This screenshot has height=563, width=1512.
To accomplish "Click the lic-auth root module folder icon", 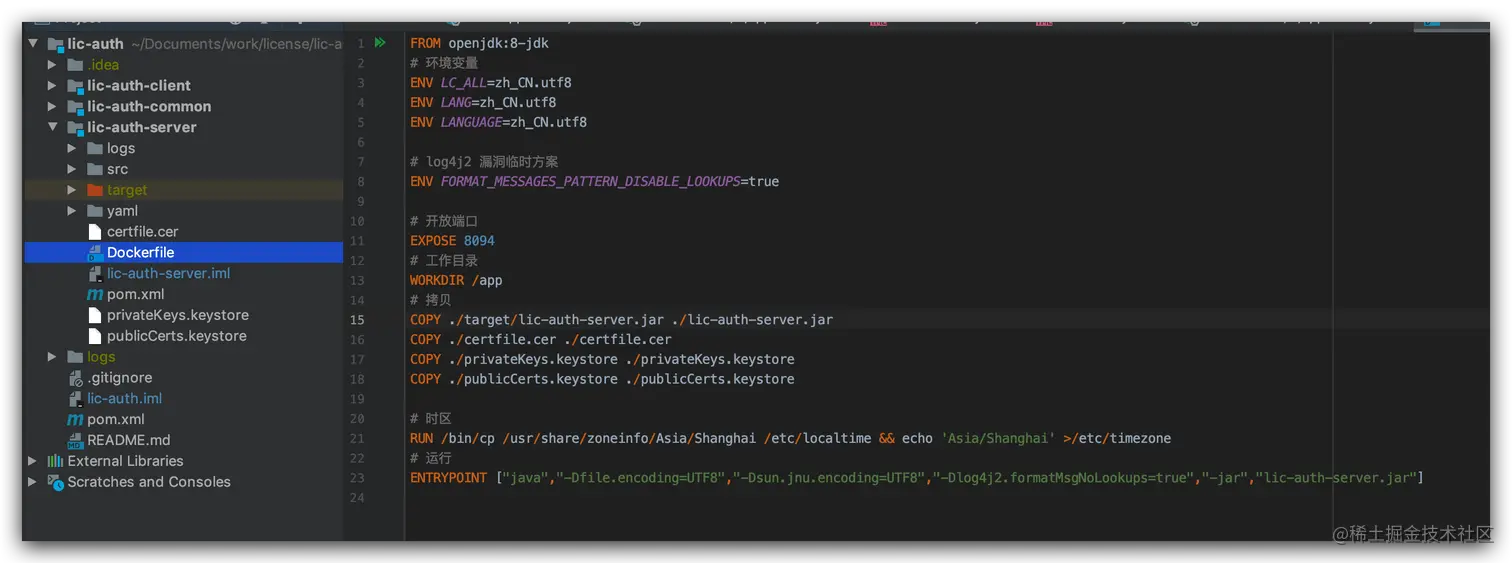I will pyautogui.click(x=55, y=44).
